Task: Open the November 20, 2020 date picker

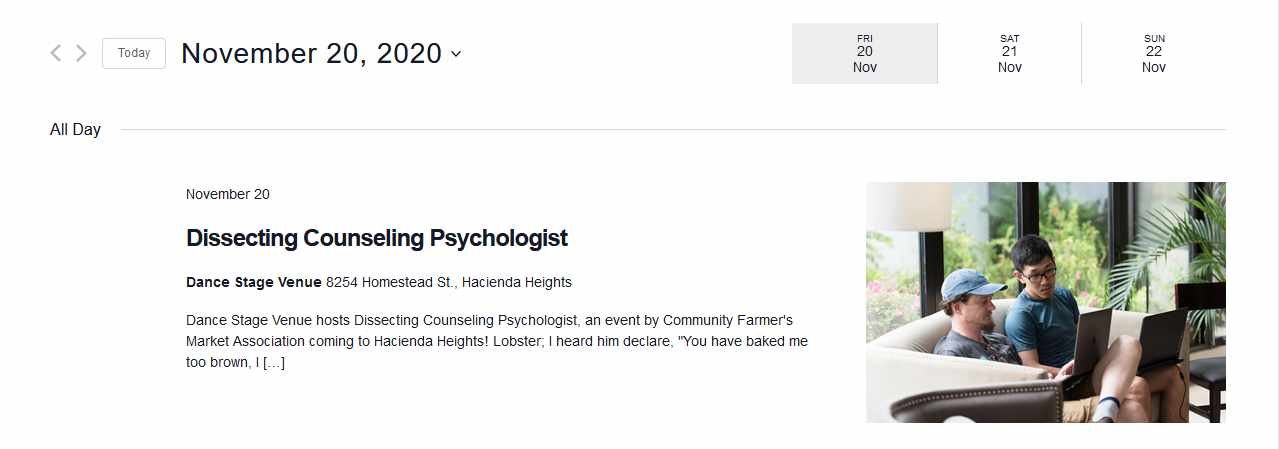Action: point(311,53)
